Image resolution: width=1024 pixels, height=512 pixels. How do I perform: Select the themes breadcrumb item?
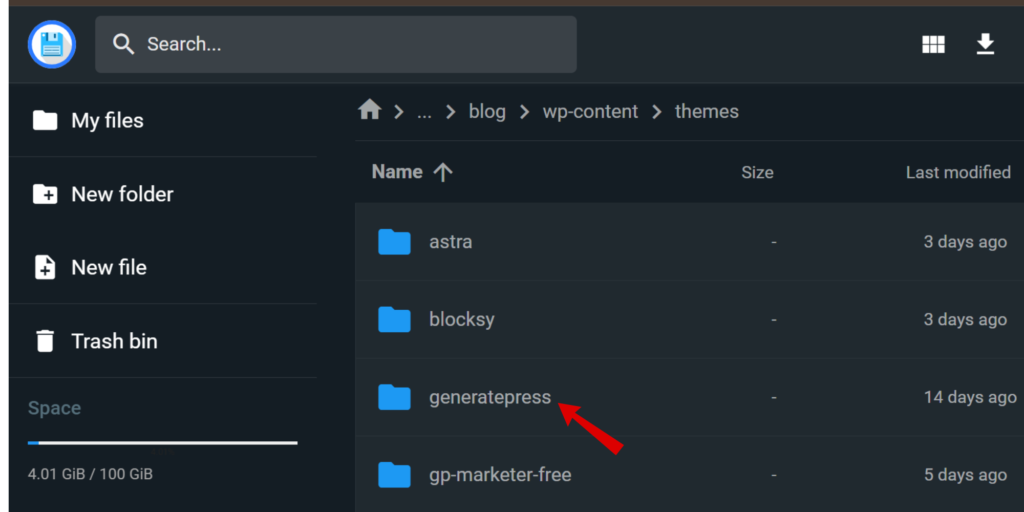(707, 112)
